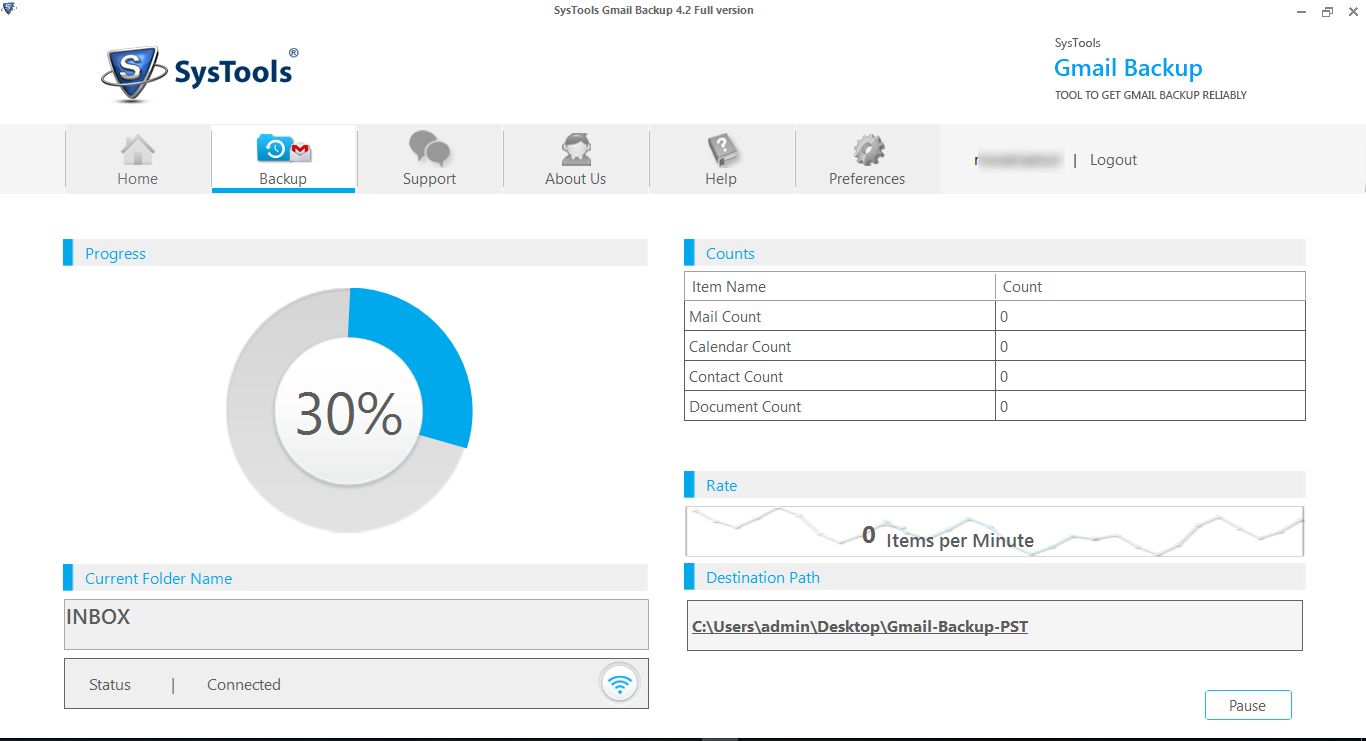Open the Home tab
This screenshot has height=741, width=1366.
(138, 158)
